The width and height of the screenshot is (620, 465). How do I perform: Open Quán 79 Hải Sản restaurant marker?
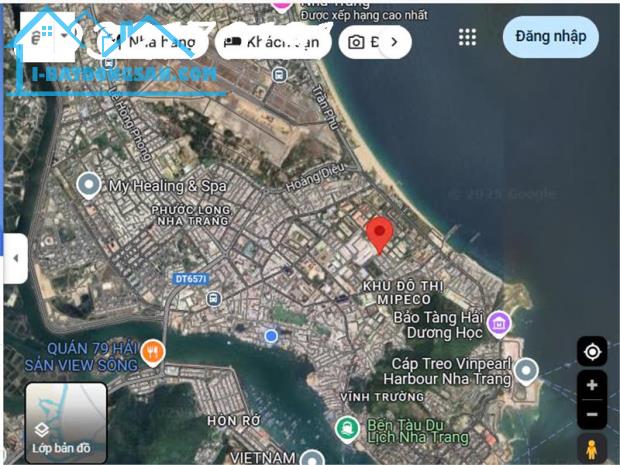click(153, 352)
